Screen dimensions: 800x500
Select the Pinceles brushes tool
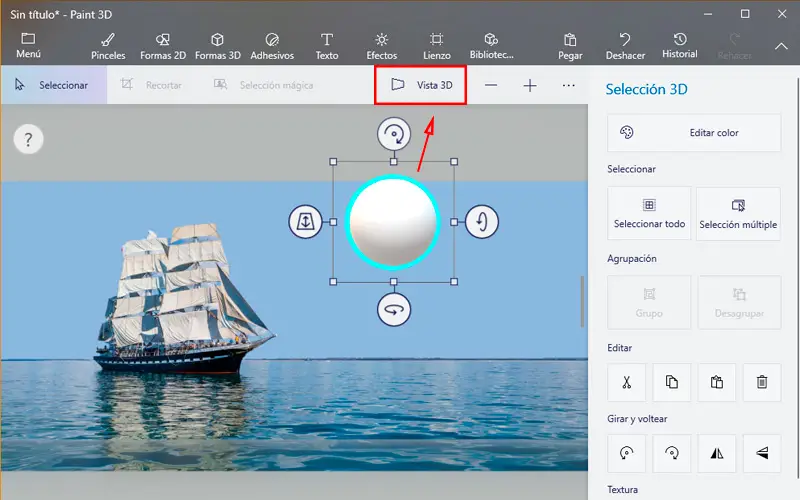(x=108, y=46)
